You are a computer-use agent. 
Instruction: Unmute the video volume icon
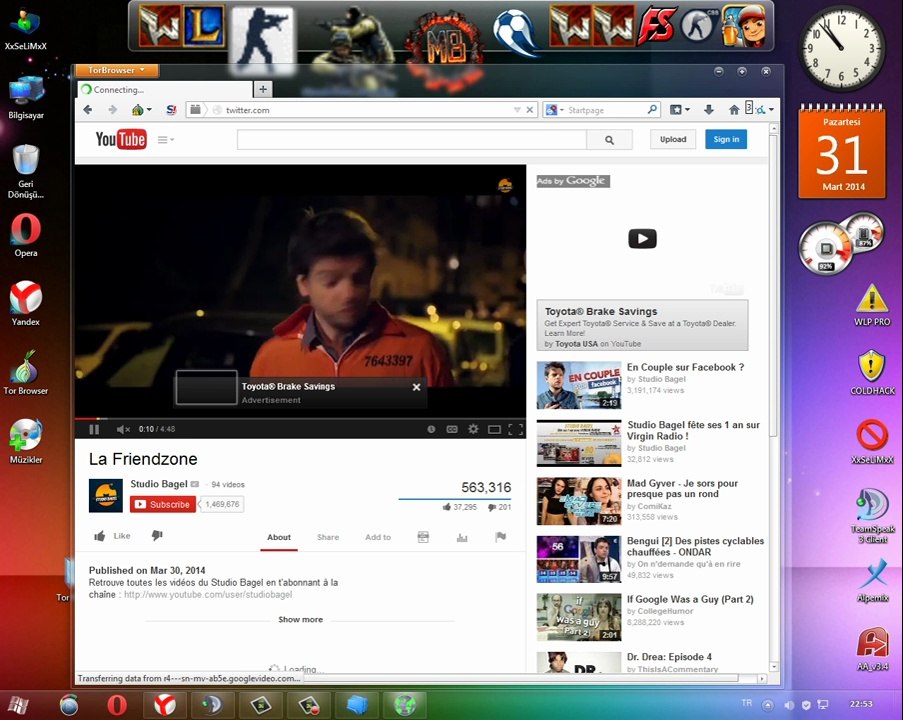[x=123, y=429]
